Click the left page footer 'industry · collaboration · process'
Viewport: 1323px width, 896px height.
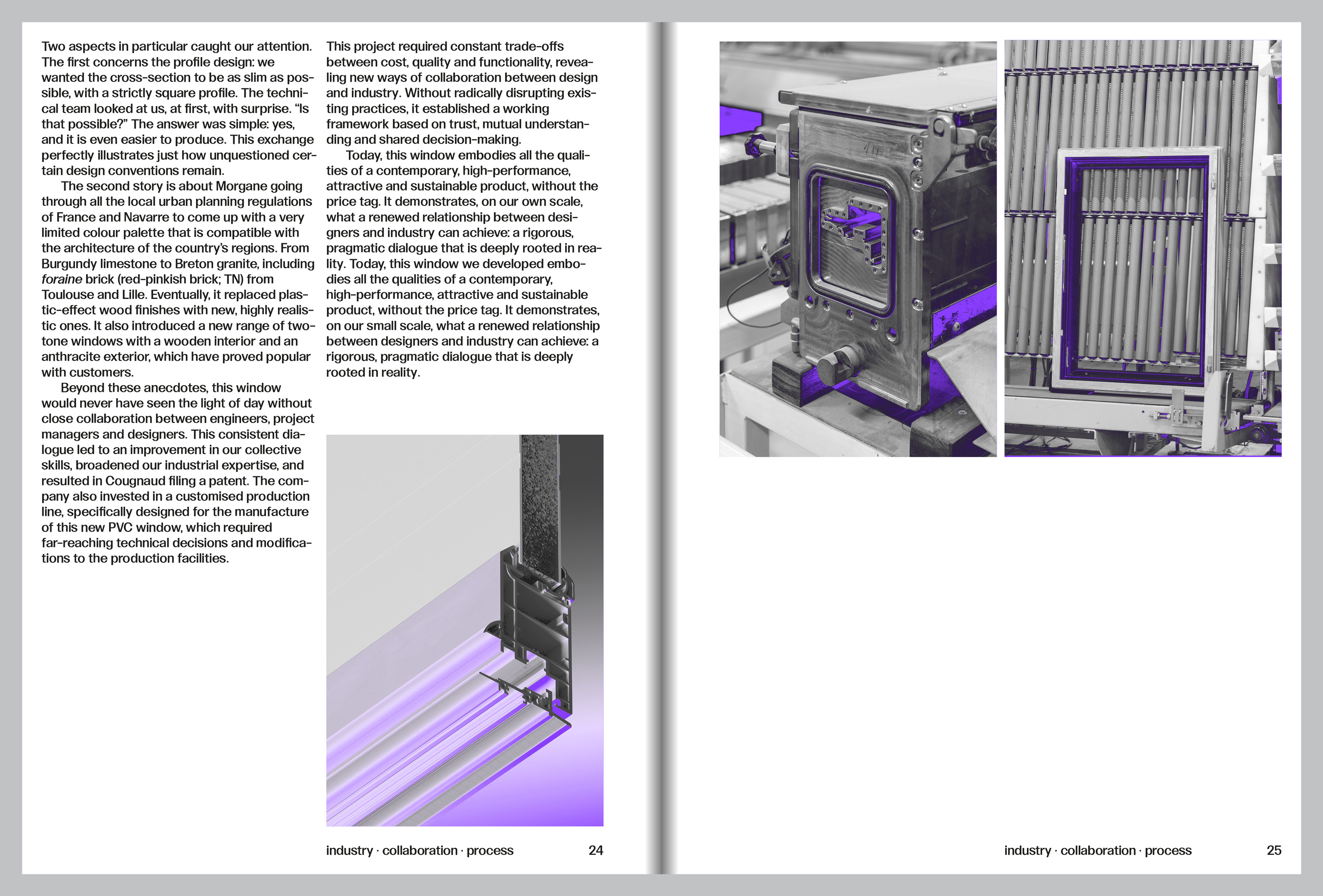click(x=420, y=850)
